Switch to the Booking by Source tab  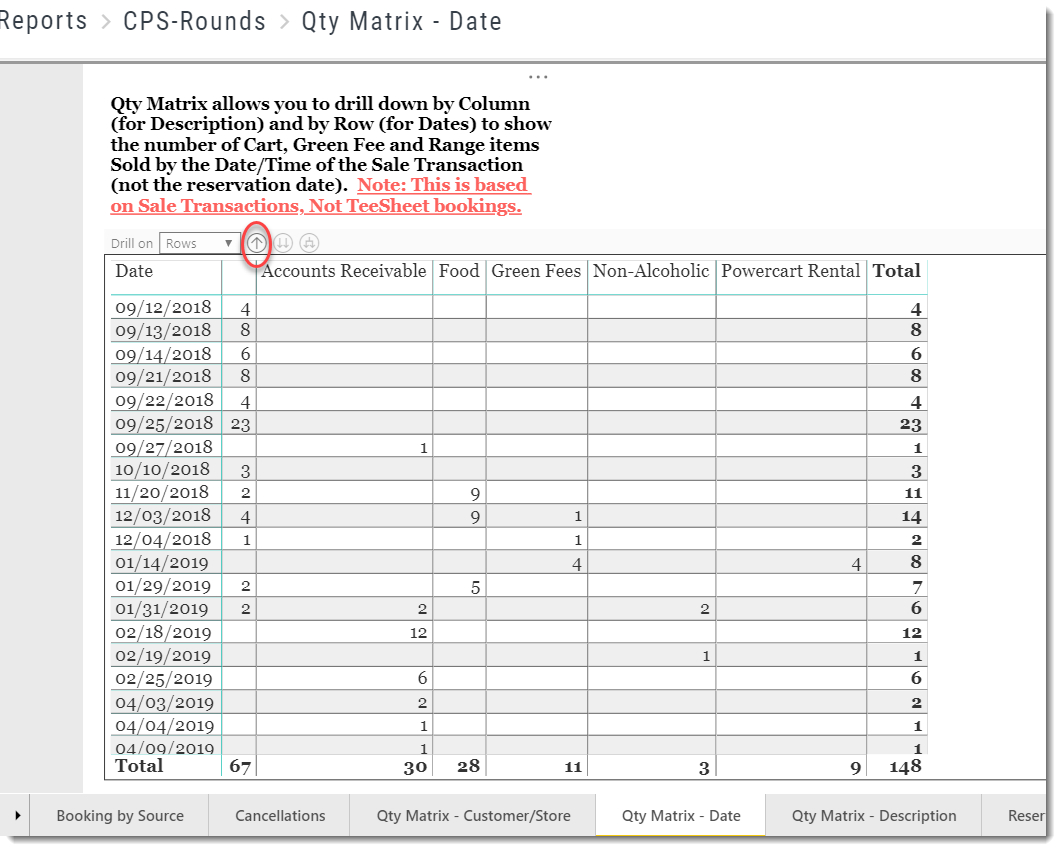[x=120, y=815]
